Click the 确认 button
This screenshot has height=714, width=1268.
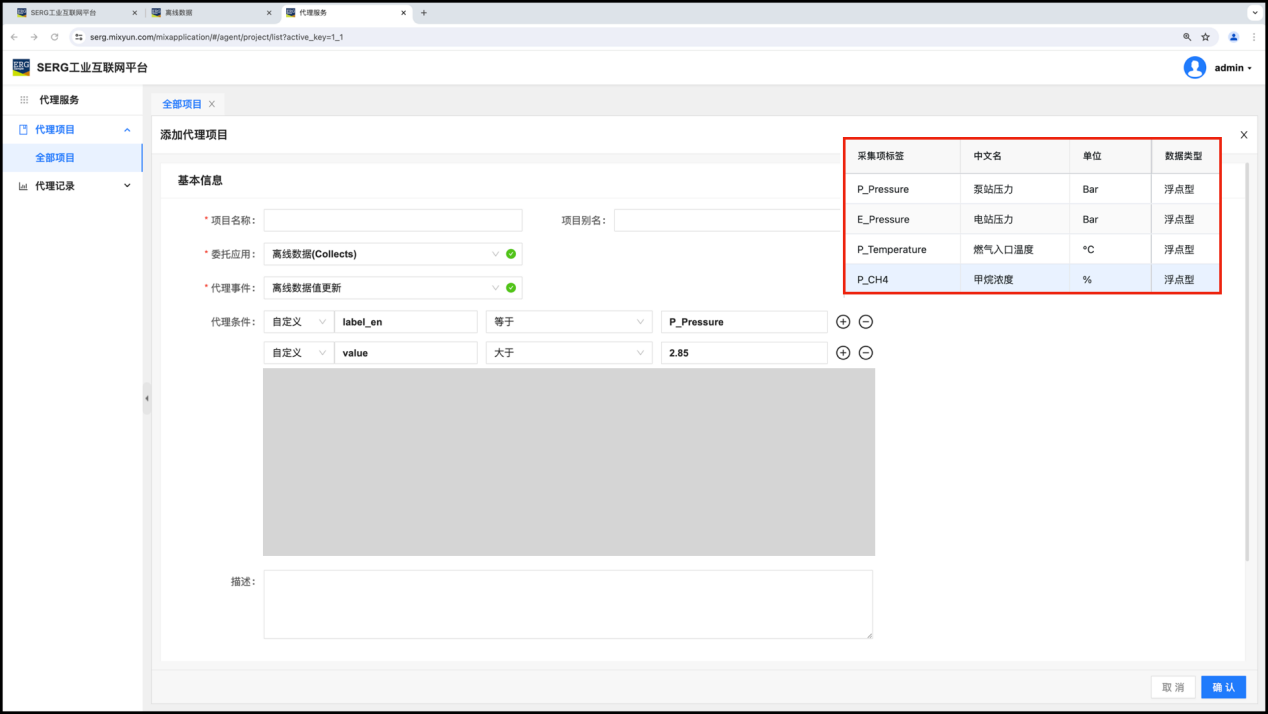pyautogui.click(x=1223, y=687)
